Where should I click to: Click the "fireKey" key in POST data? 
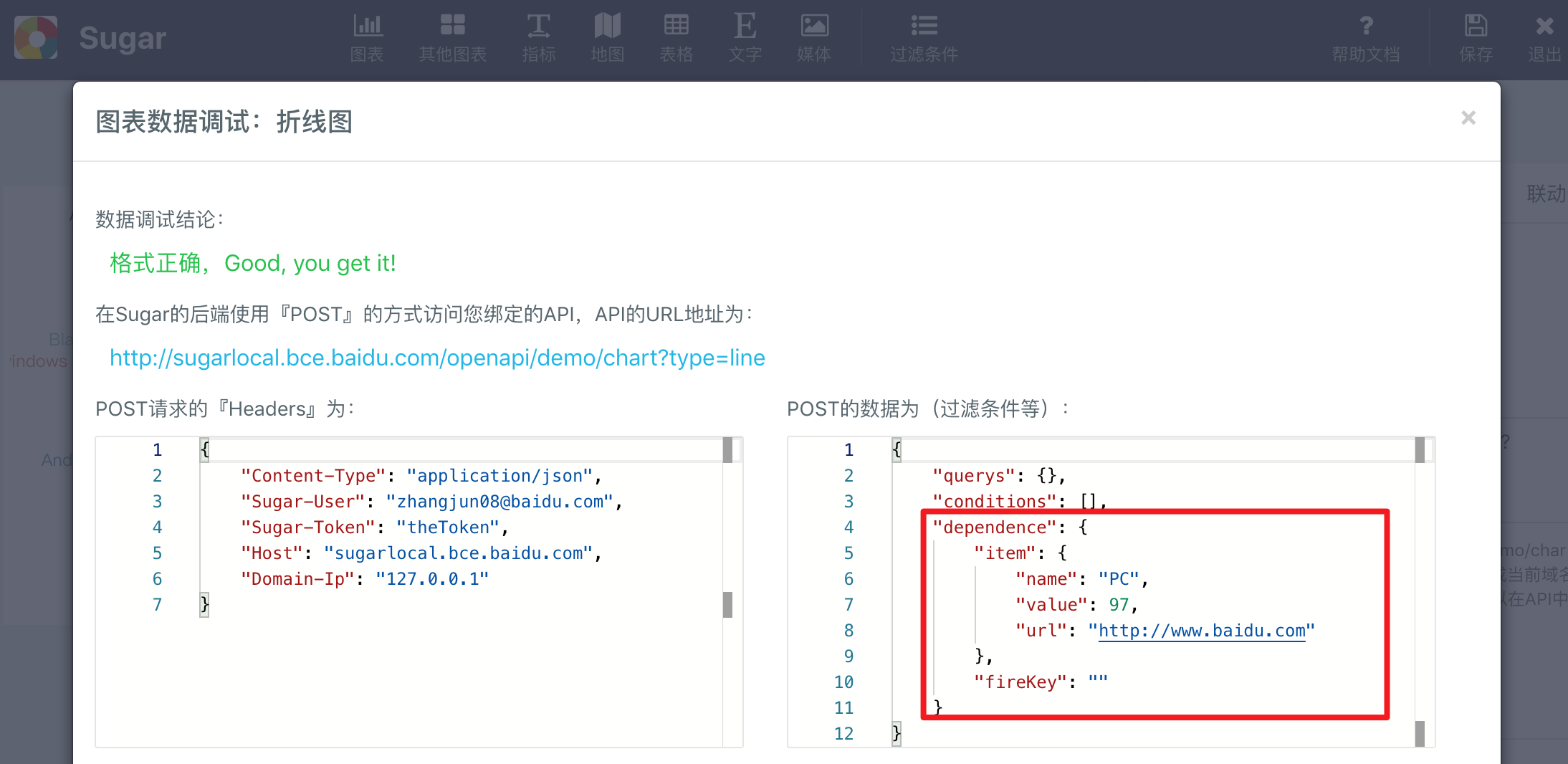pos(1020,682)
